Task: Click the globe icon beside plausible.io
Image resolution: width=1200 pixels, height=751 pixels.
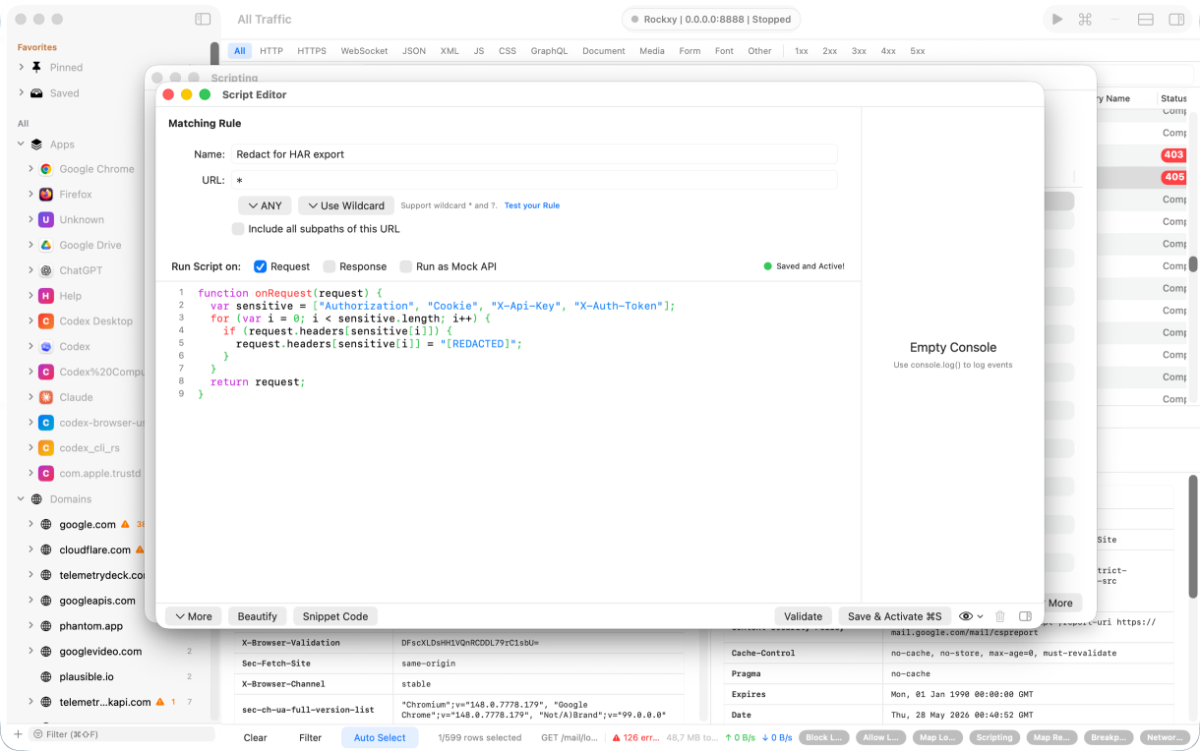Action: tap(46, 677)
